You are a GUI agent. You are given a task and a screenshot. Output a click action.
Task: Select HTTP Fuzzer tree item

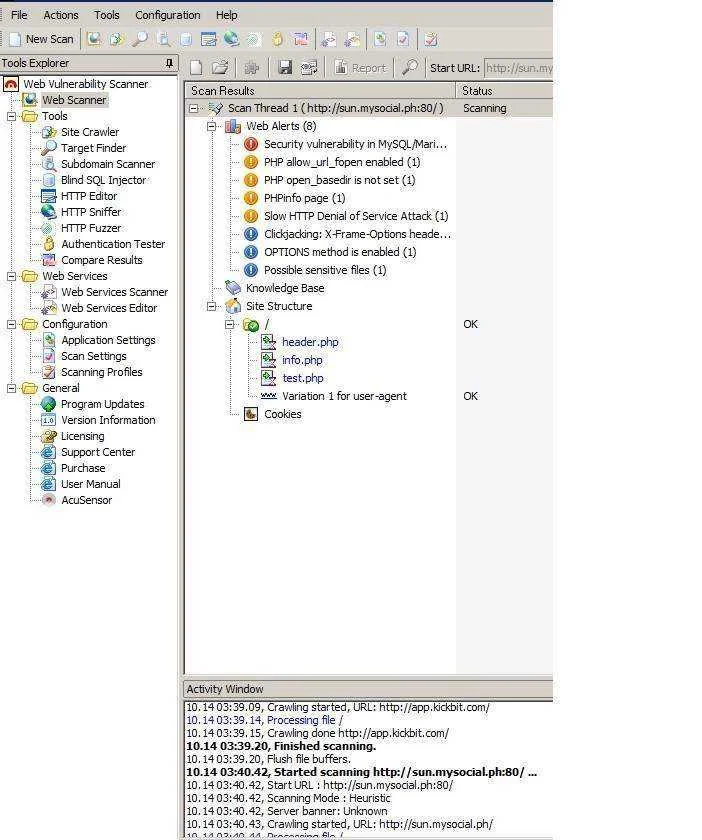click(x=91, y=228)
